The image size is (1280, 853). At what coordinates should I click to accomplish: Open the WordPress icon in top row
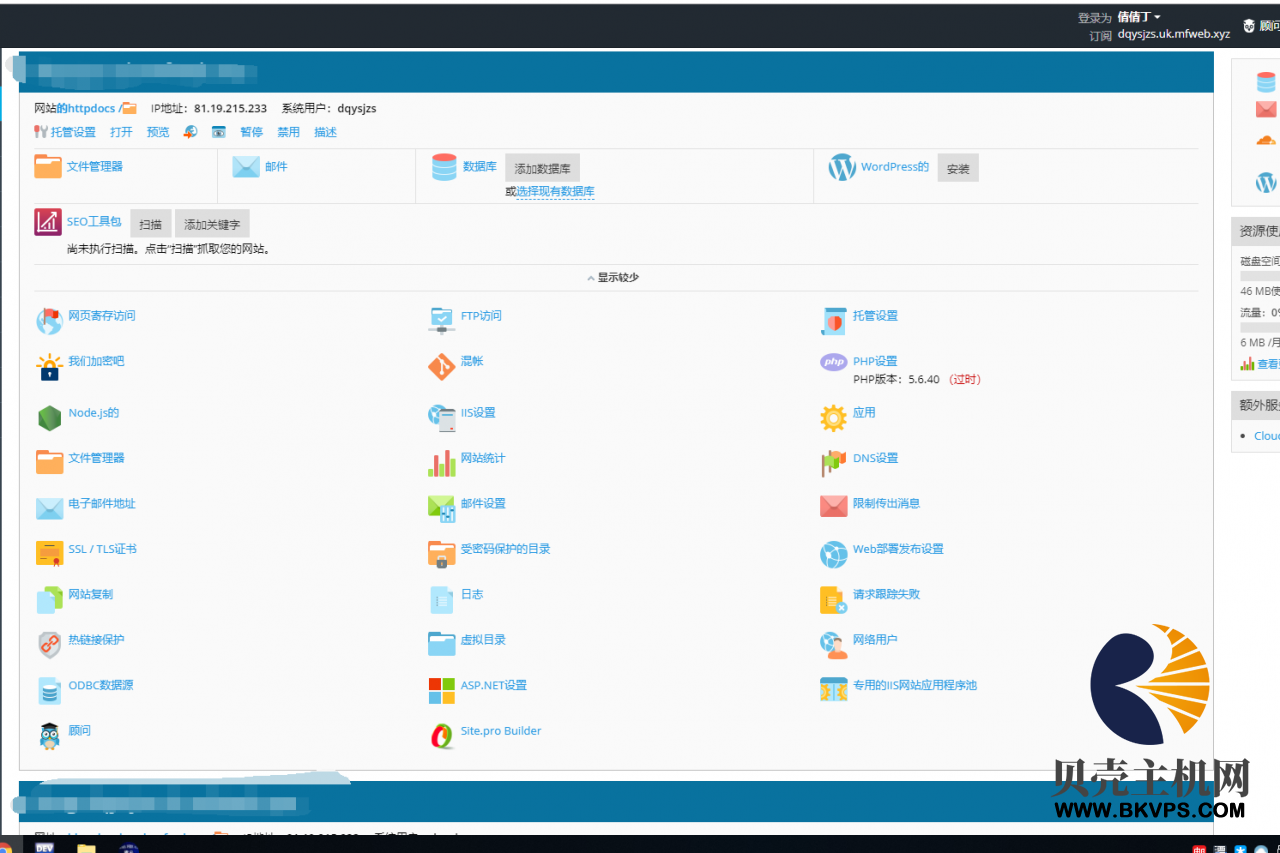[x=842, y=168]
